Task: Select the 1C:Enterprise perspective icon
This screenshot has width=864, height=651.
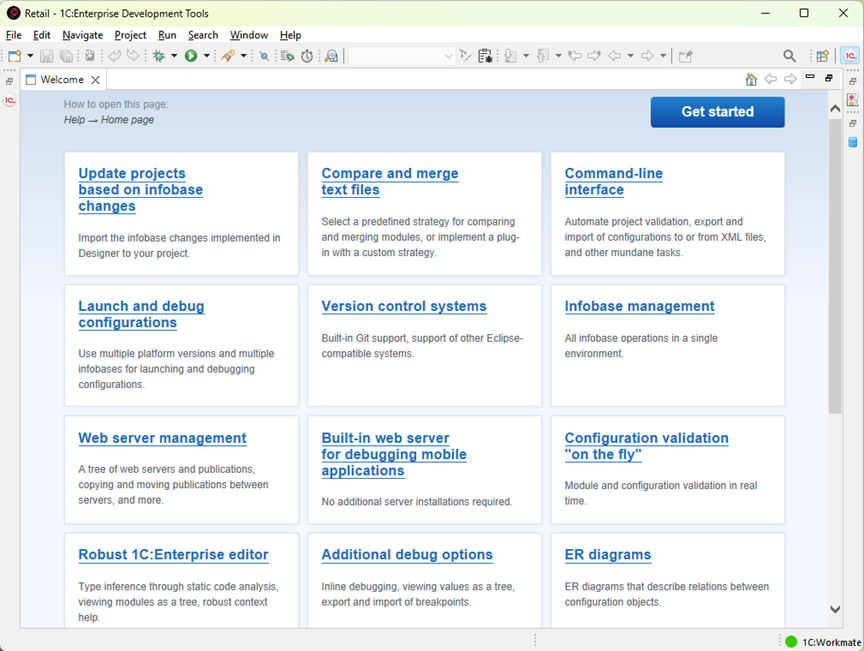Action: [x=849, y=56]
